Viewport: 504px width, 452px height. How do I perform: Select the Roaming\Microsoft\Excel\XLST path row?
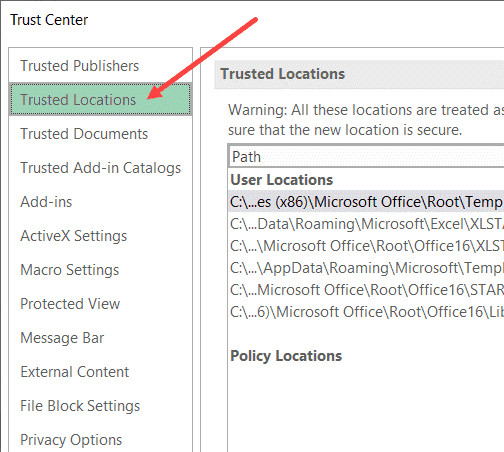click(x=366, y=224)
